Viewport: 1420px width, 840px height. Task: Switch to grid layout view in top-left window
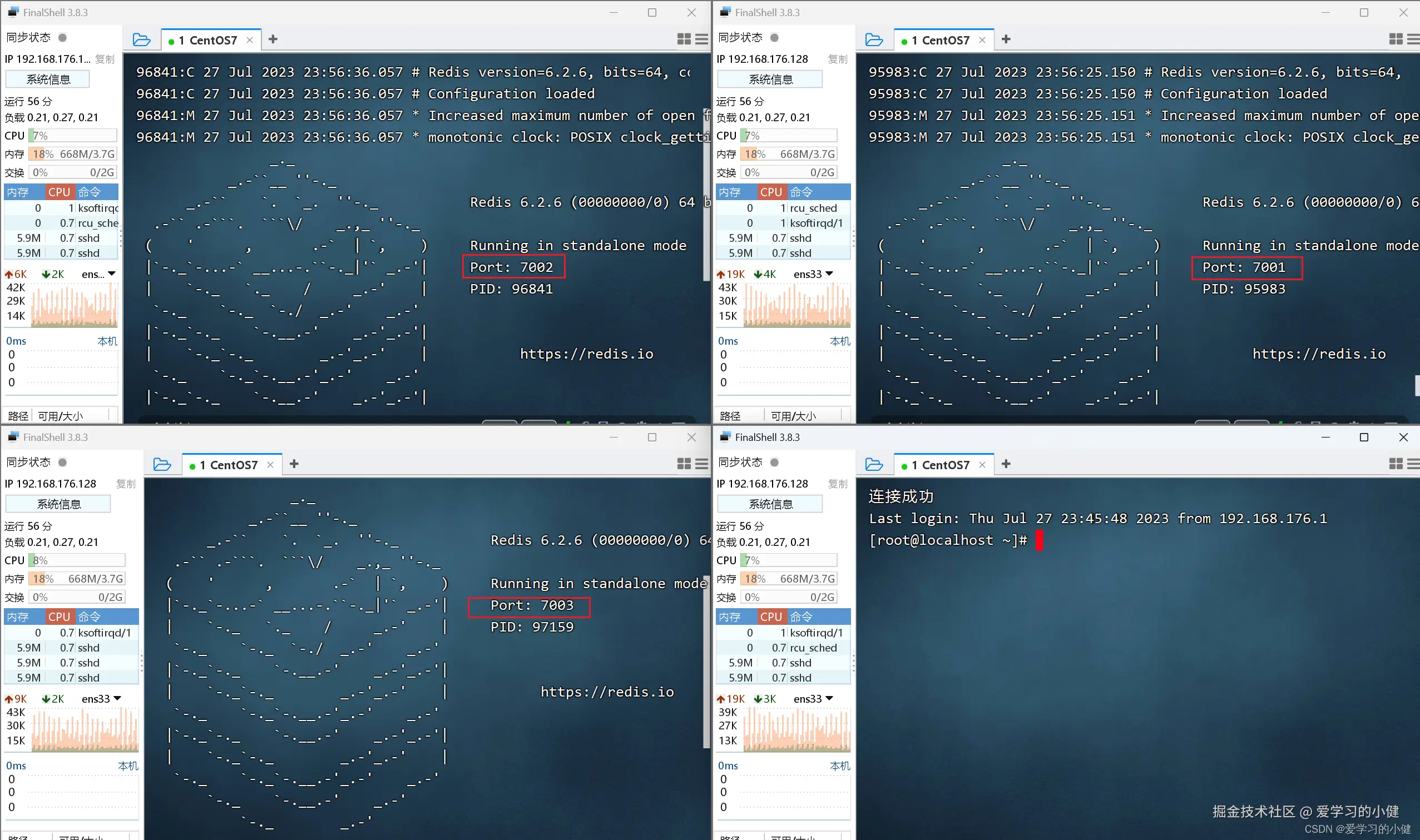tap(684, 39)
